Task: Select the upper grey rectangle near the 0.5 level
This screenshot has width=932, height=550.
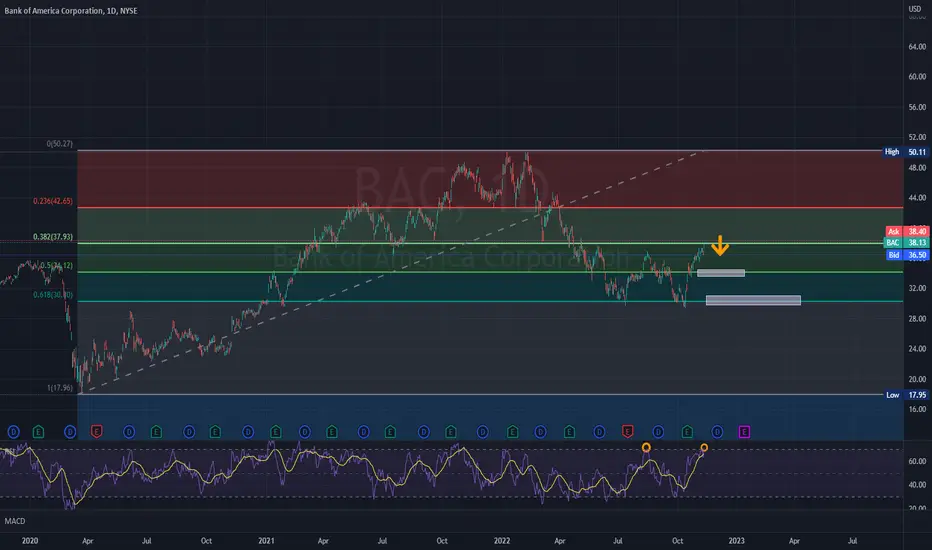Action: pyautogui.click(x=721, y=273)
